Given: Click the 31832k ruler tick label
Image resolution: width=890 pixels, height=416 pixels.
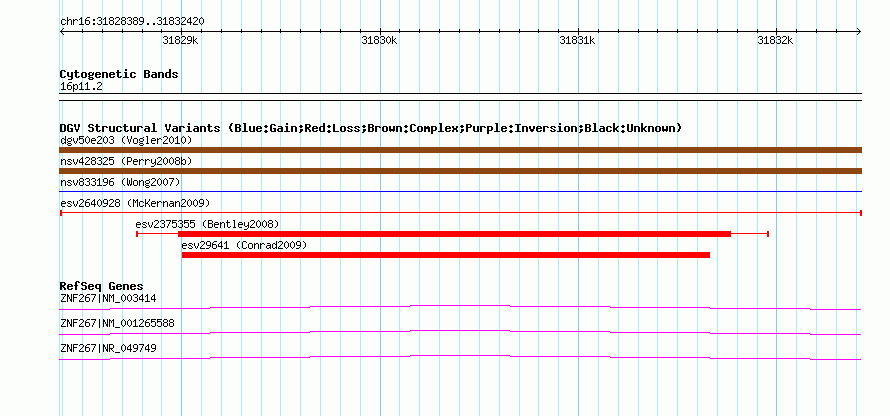Looking at the screenshot, I should (x=775, y=40).
